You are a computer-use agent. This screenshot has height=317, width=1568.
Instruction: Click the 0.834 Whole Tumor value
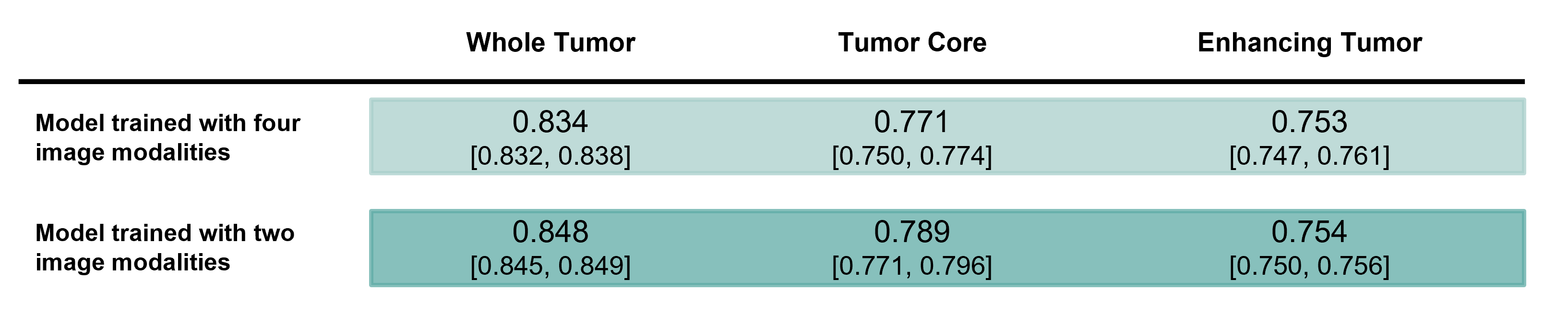click(x=550, y=122)
